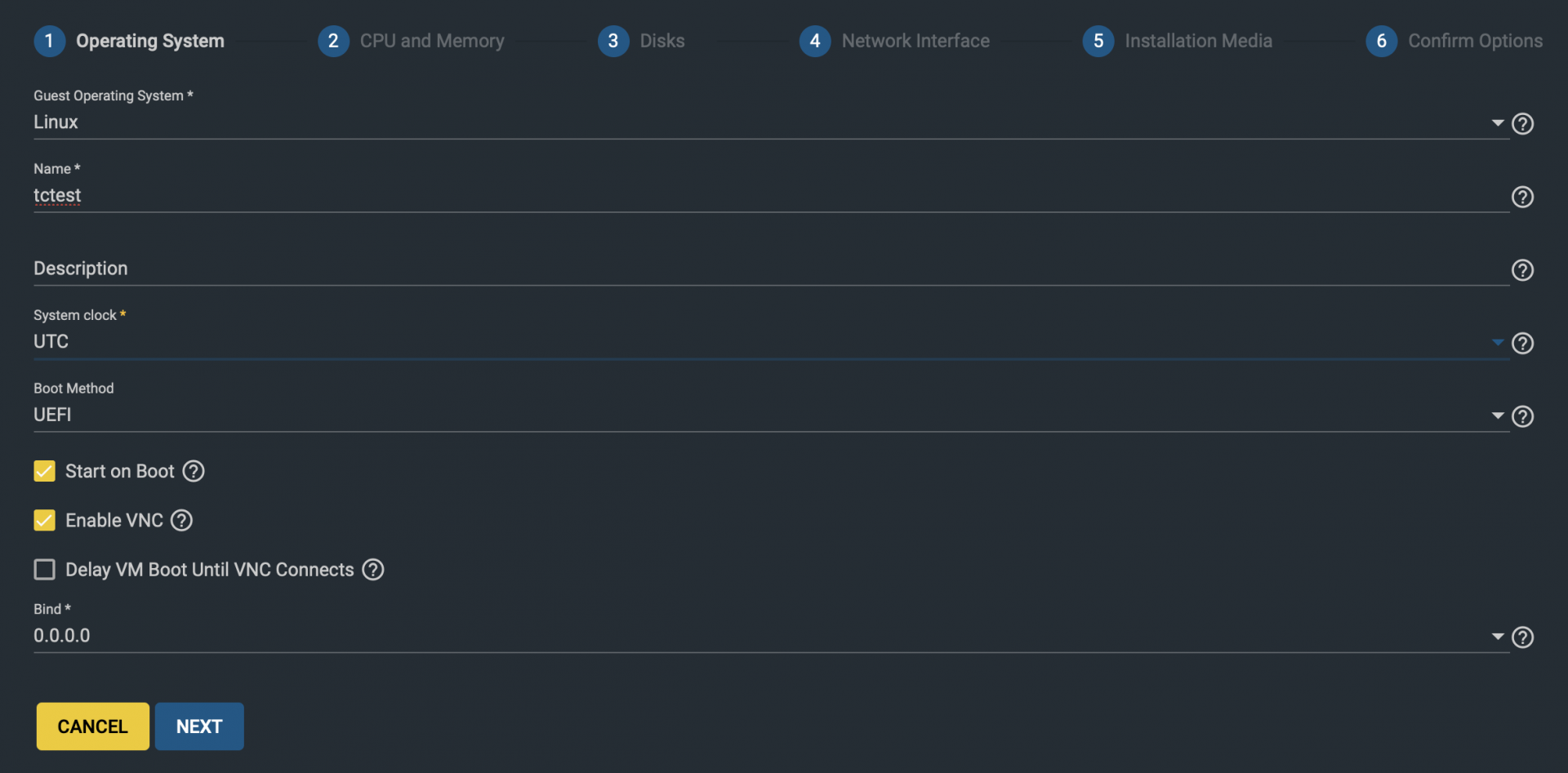1568x773 pixels.
Task: Go to the Disks step
Action: click(662, 41)
